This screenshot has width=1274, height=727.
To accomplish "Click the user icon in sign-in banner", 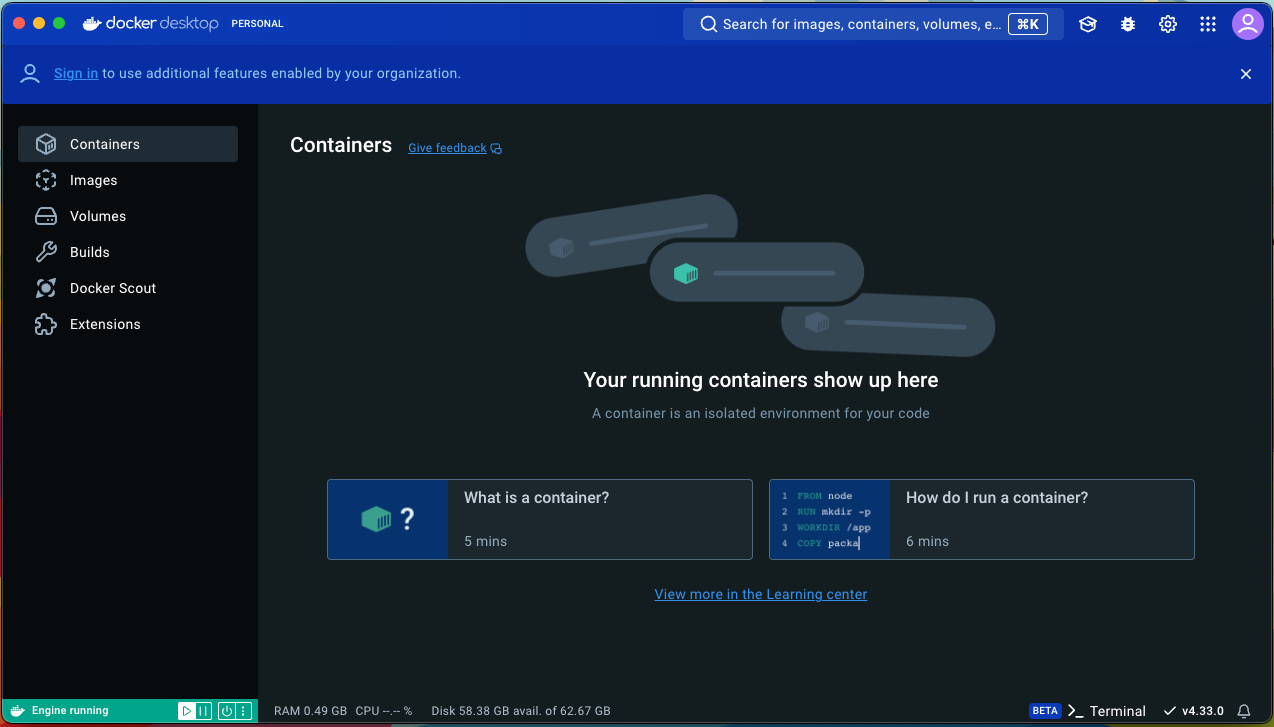I will tap(31, 73).
